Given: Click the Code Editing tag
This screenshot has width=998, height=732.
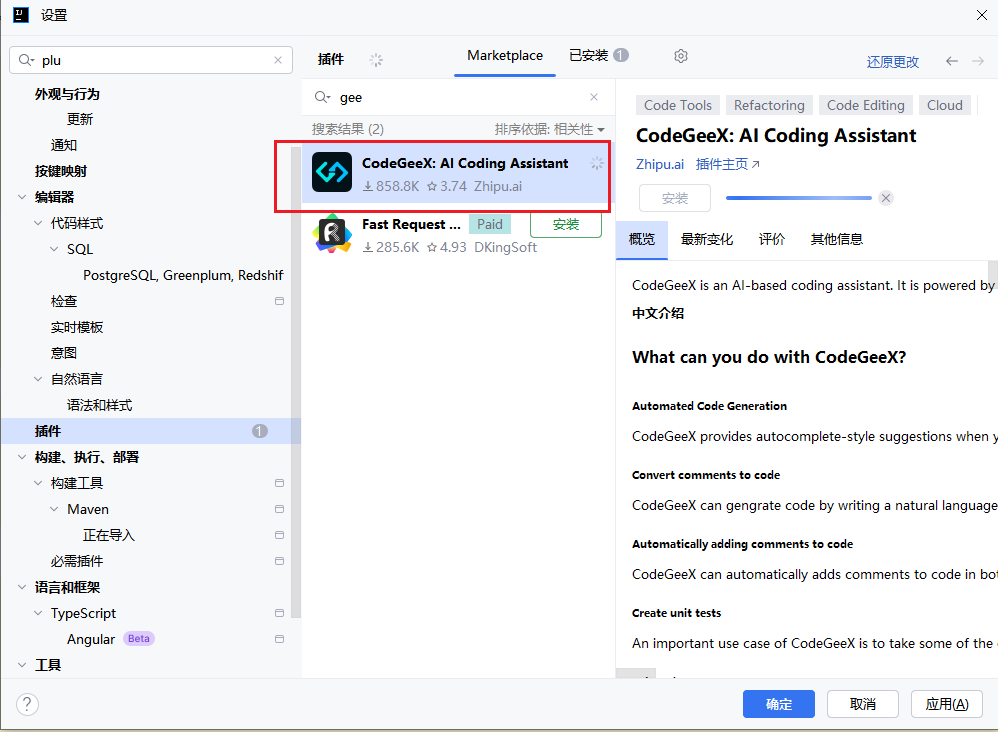Looking at the screenshot, I should pos(866,105).
